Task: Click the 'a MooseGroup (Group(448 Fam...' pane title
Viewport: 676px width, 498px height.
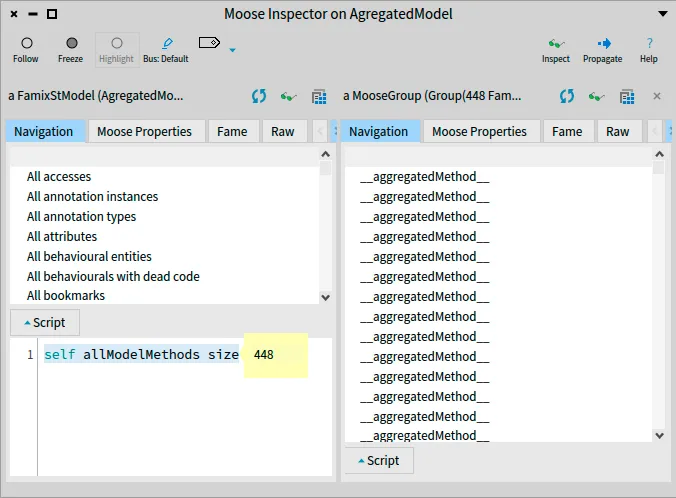Action: pos(432,96)
